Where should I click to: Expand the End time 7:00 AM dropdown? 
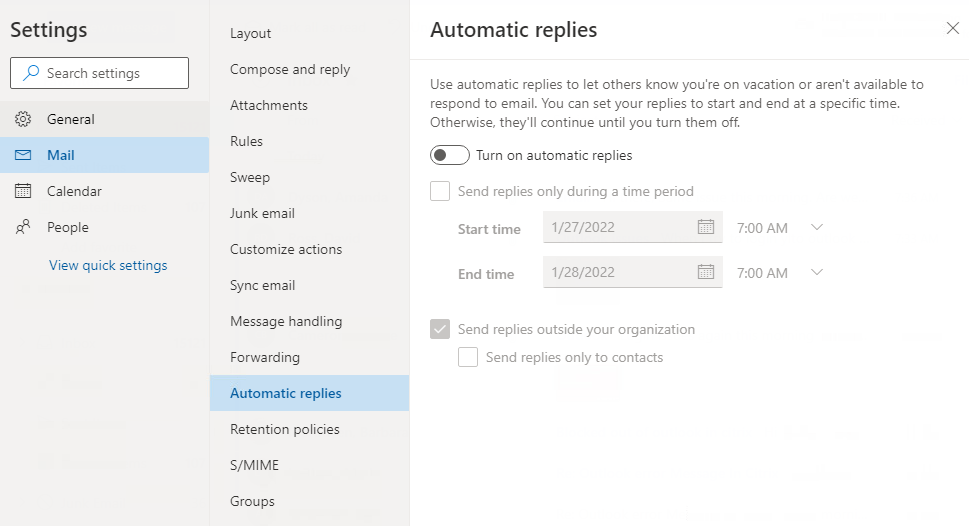click(x=816, y=273)
